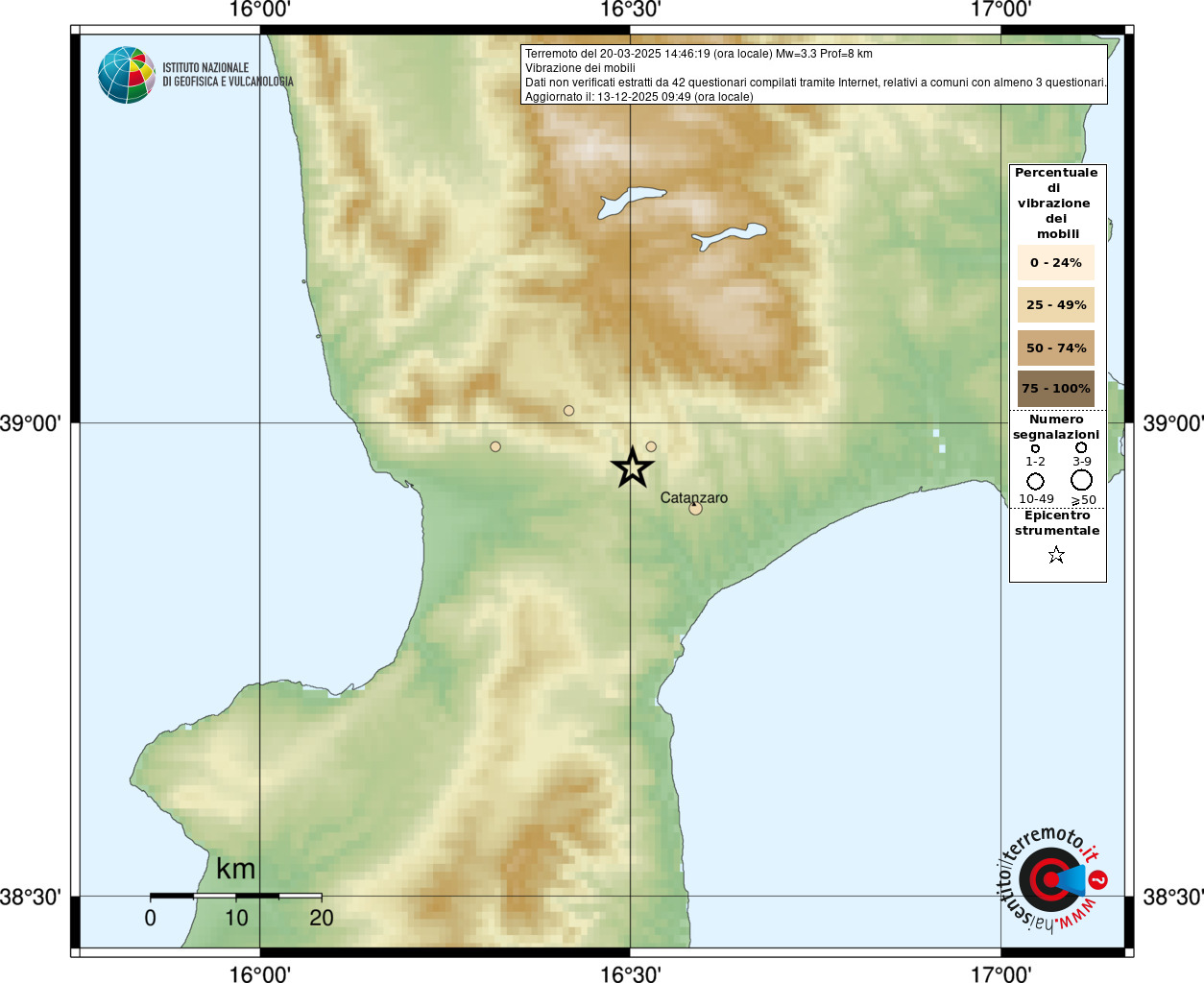1204x983 pixels.
Task: Click the ≥50 reports legend circle
Action: click(x=1081, y=480)
